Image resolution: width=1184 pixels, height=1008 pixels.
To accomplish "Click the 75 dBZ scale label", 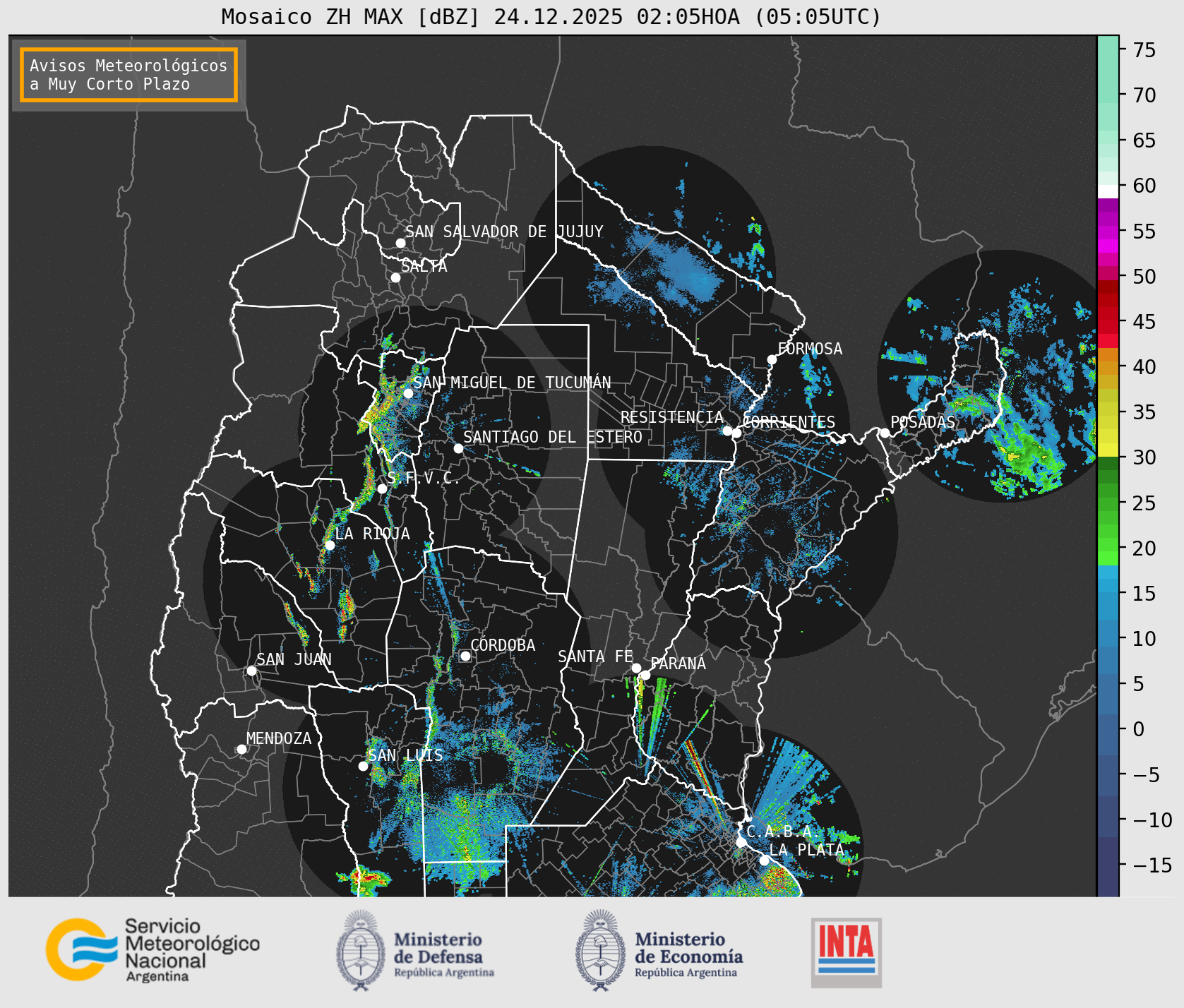I will tap(1144, 49).
